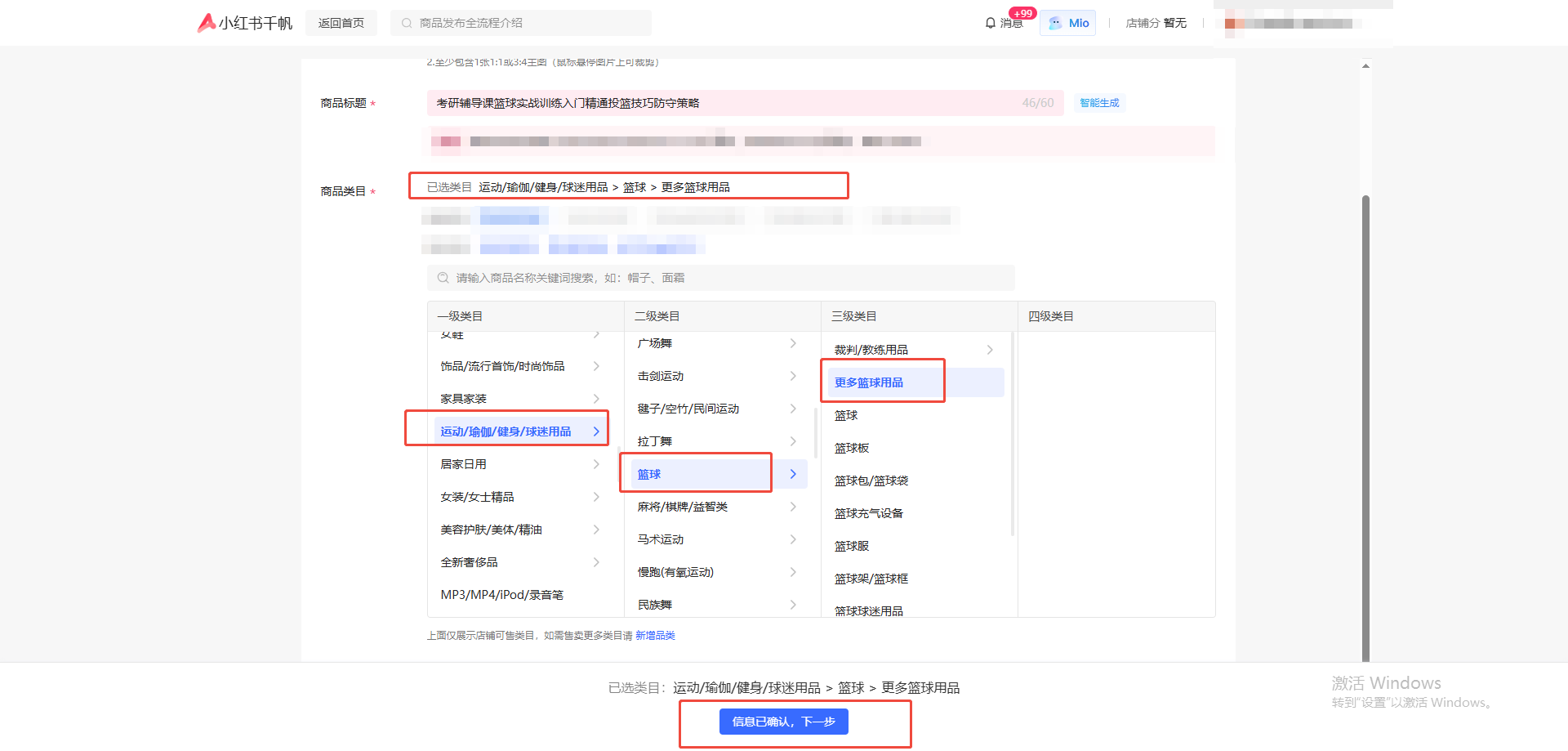Expand the 饰品/流行首饰/时尚饰品 category chevron
1568x751 pixels.
596,366
